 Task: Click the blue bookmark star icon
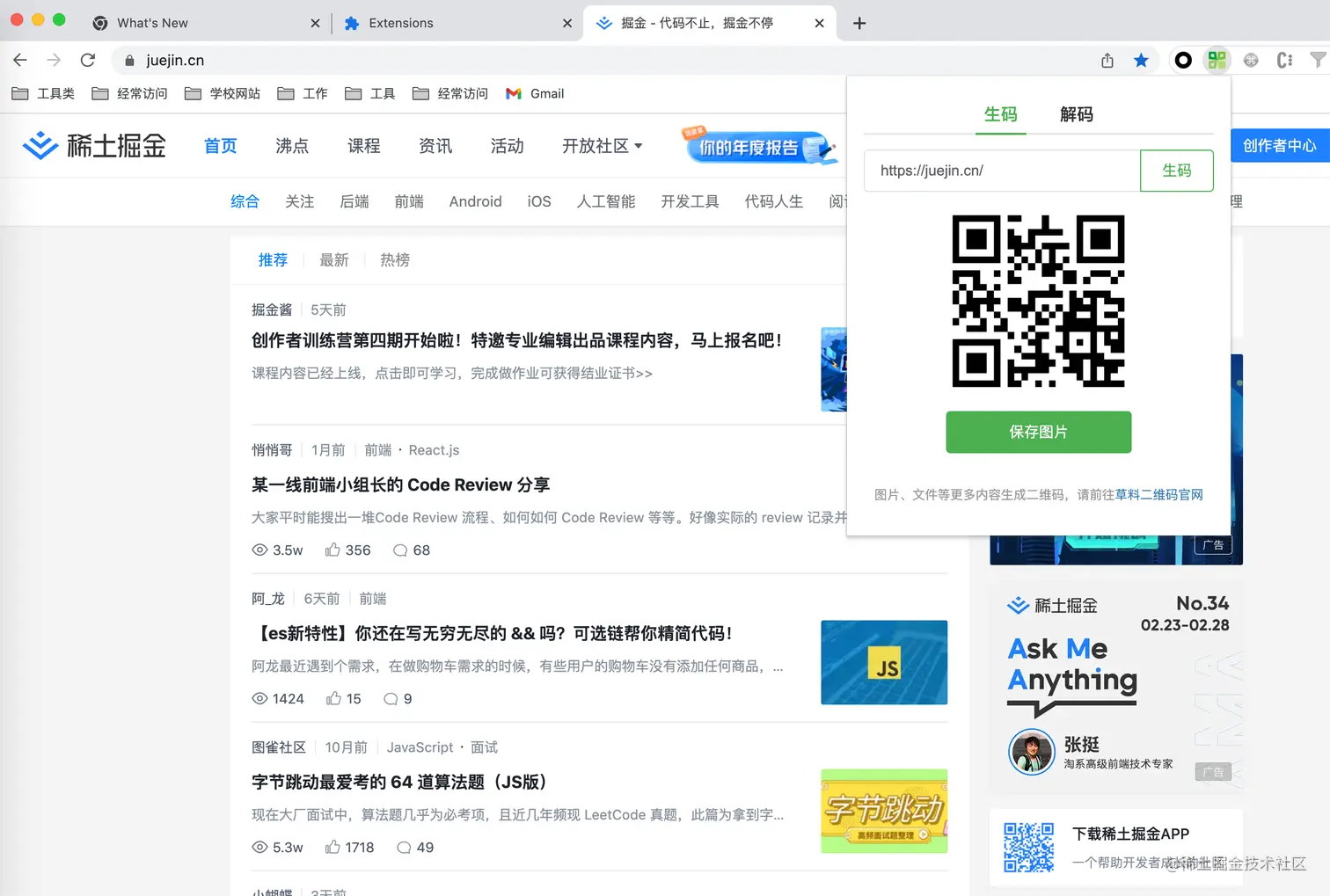click(x=1141, y=60)
